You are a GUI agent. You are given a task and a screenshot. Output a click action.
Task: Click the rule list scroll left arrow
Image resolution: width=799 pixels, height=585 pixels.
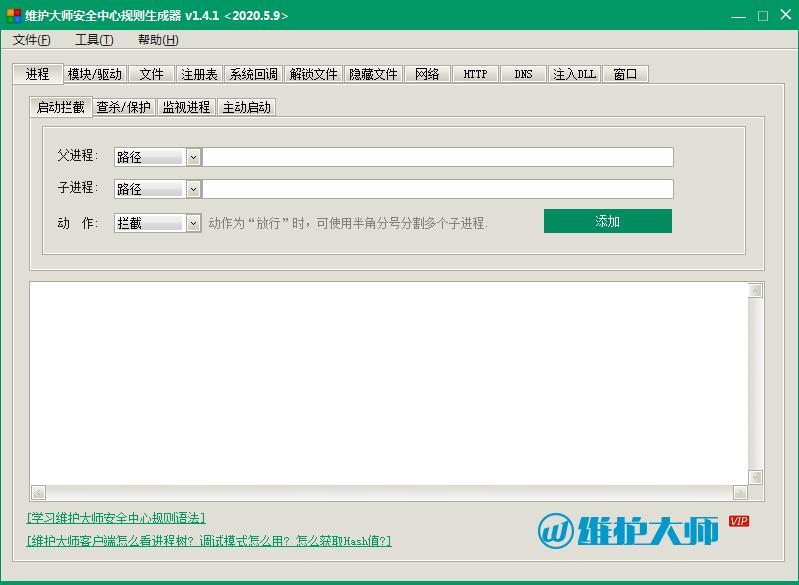38,492
